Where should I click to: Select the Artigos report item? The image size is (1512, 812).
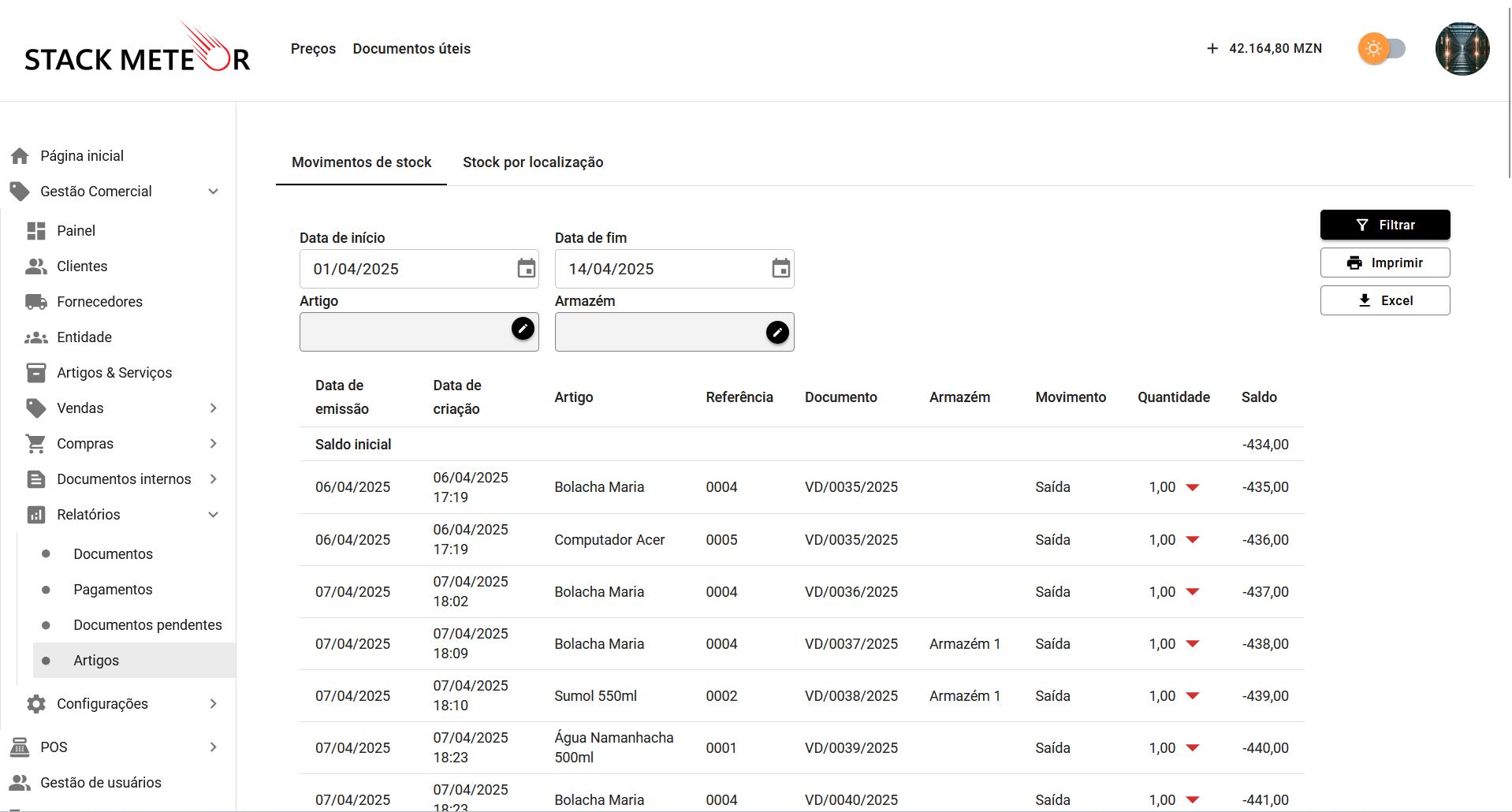134,661
